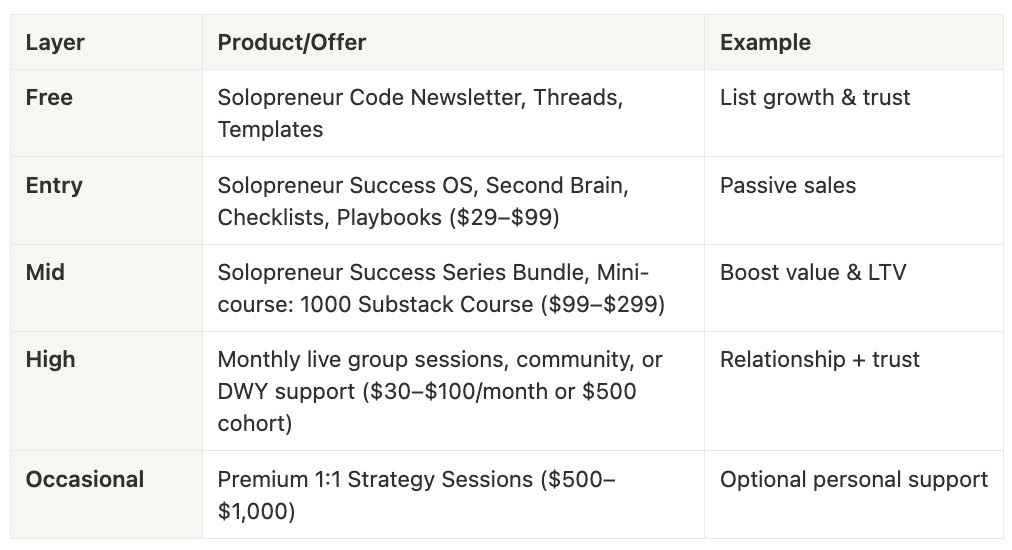Viewport: 1012px width, 550px height.
Task: Click the Solopreneur Success OS cell
Action: [453, 201]
